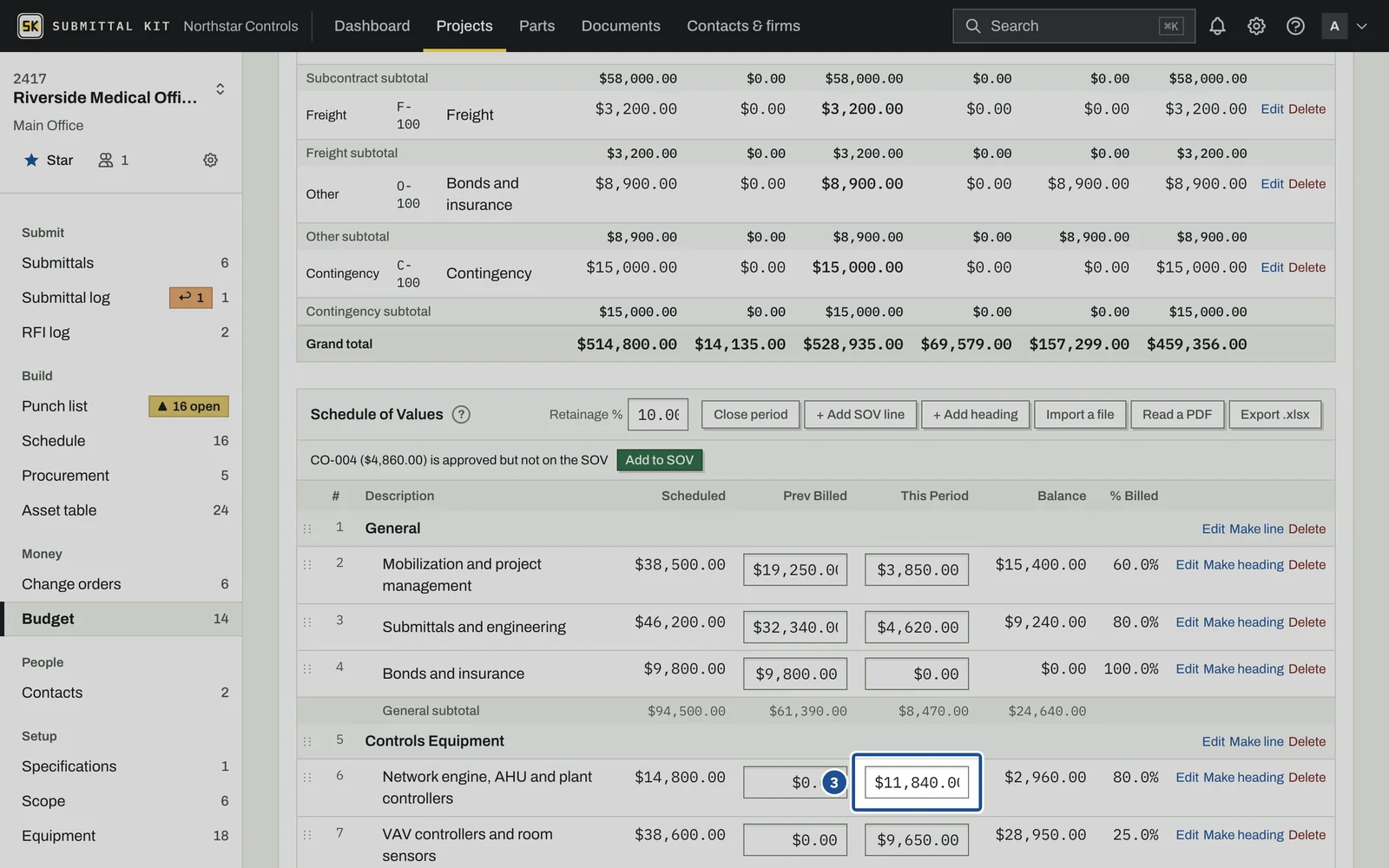Open Contacts & firms tab
Screen dimensions: 1389x868
pyautogui.click(x=743, y=26)
